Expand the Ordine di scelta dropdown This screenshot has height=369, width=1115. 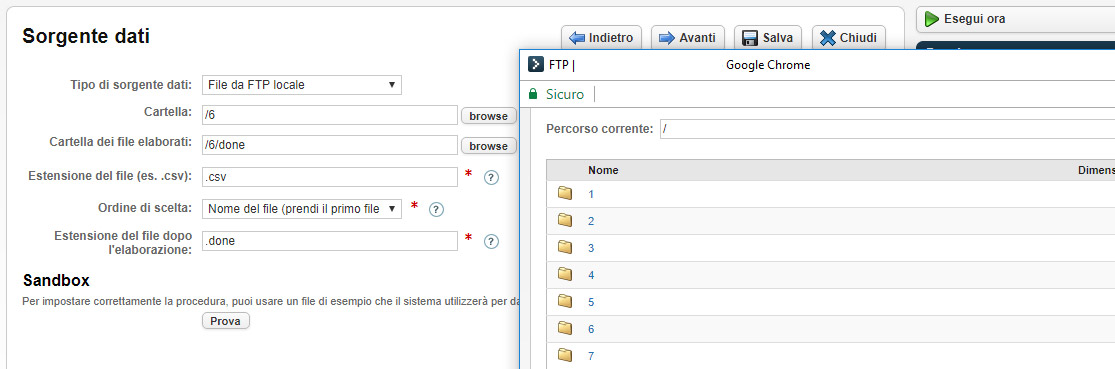coord(302,209)
